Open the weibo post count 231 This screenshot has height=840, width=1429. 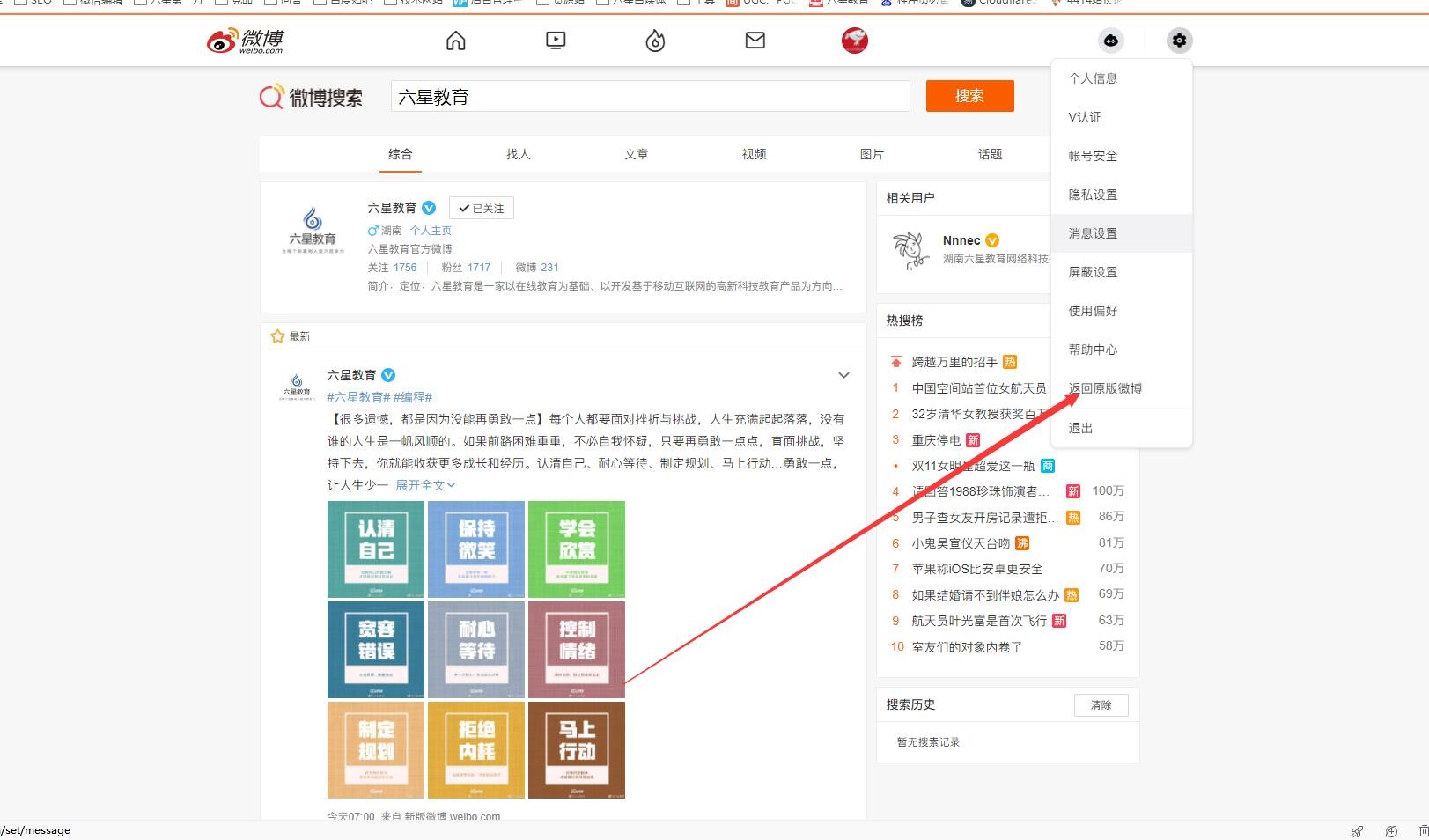(549, 268)
